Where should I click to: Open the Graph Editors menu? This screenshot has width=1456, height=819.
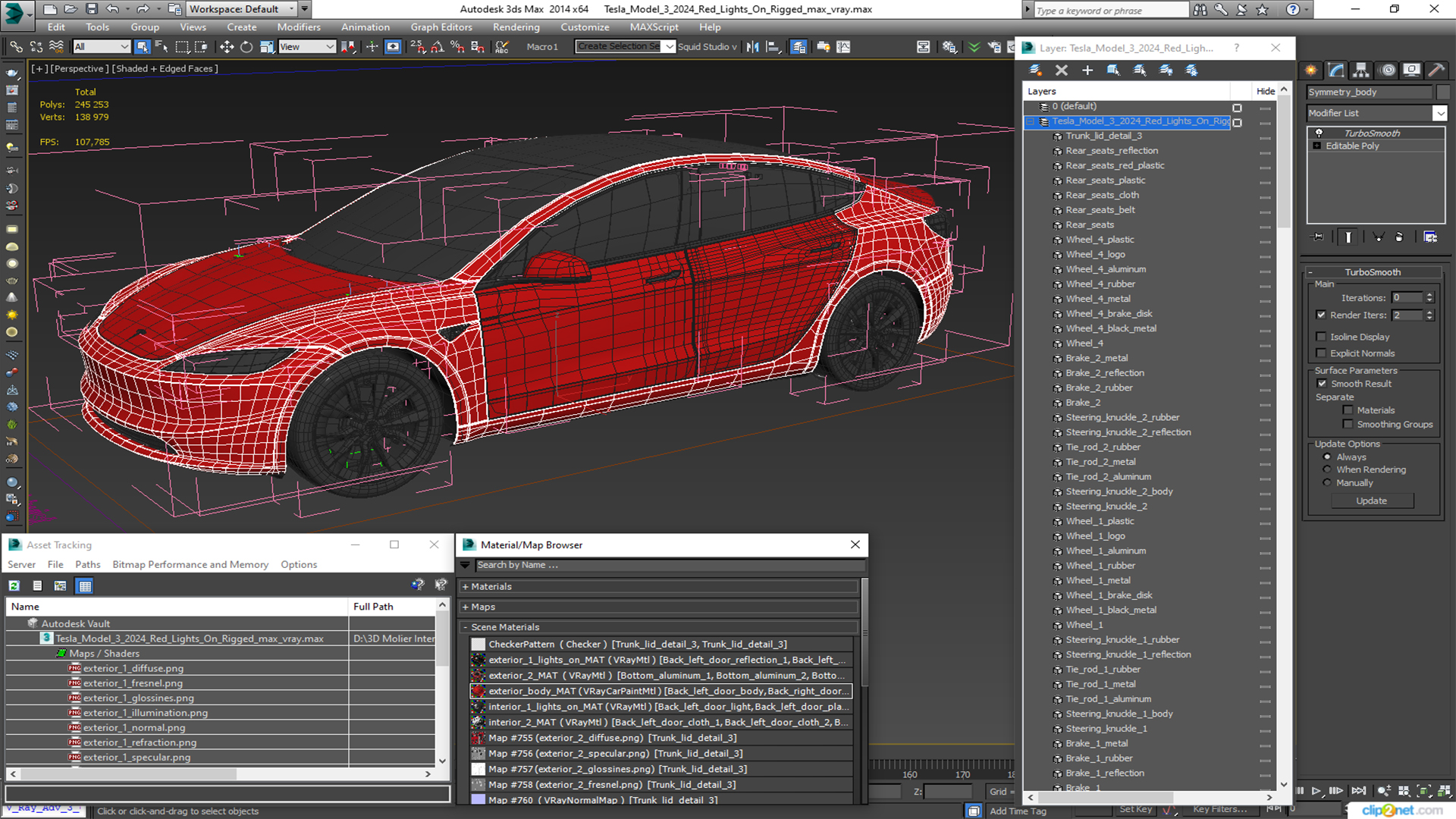pos(441,27)
